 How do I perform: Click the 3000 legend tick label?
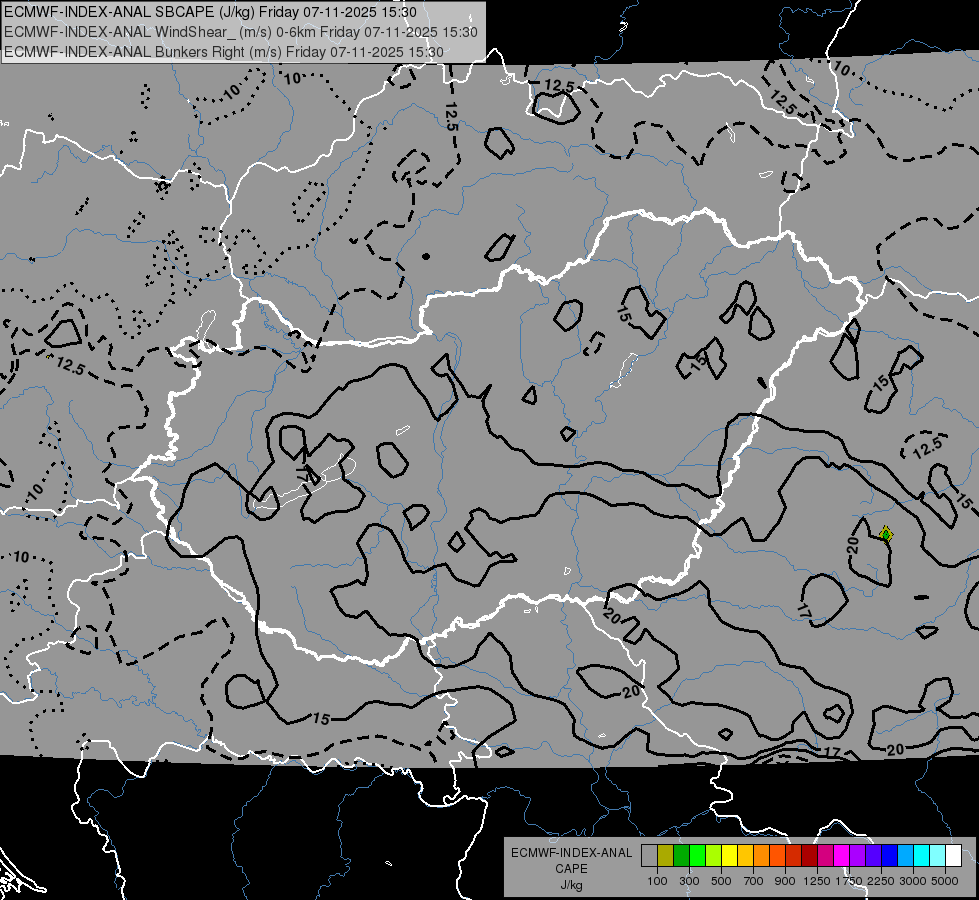[x=913, y=881]
